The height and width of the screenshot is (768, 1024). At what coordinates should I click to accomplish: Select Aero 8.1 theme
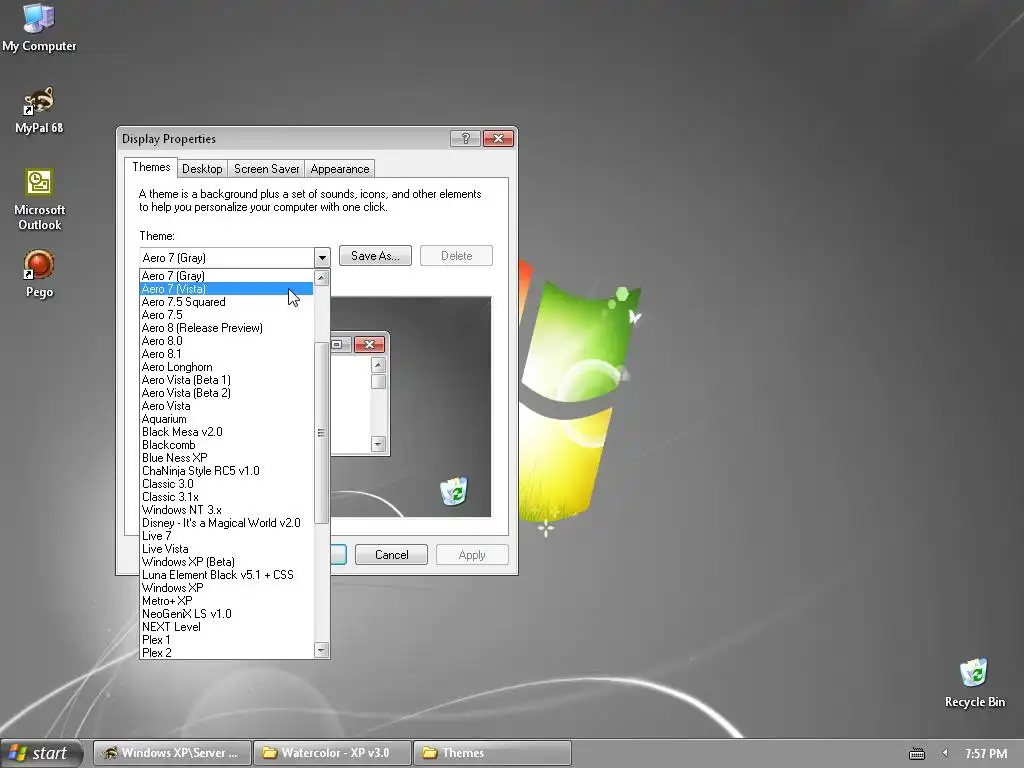(x=227, y=354)
